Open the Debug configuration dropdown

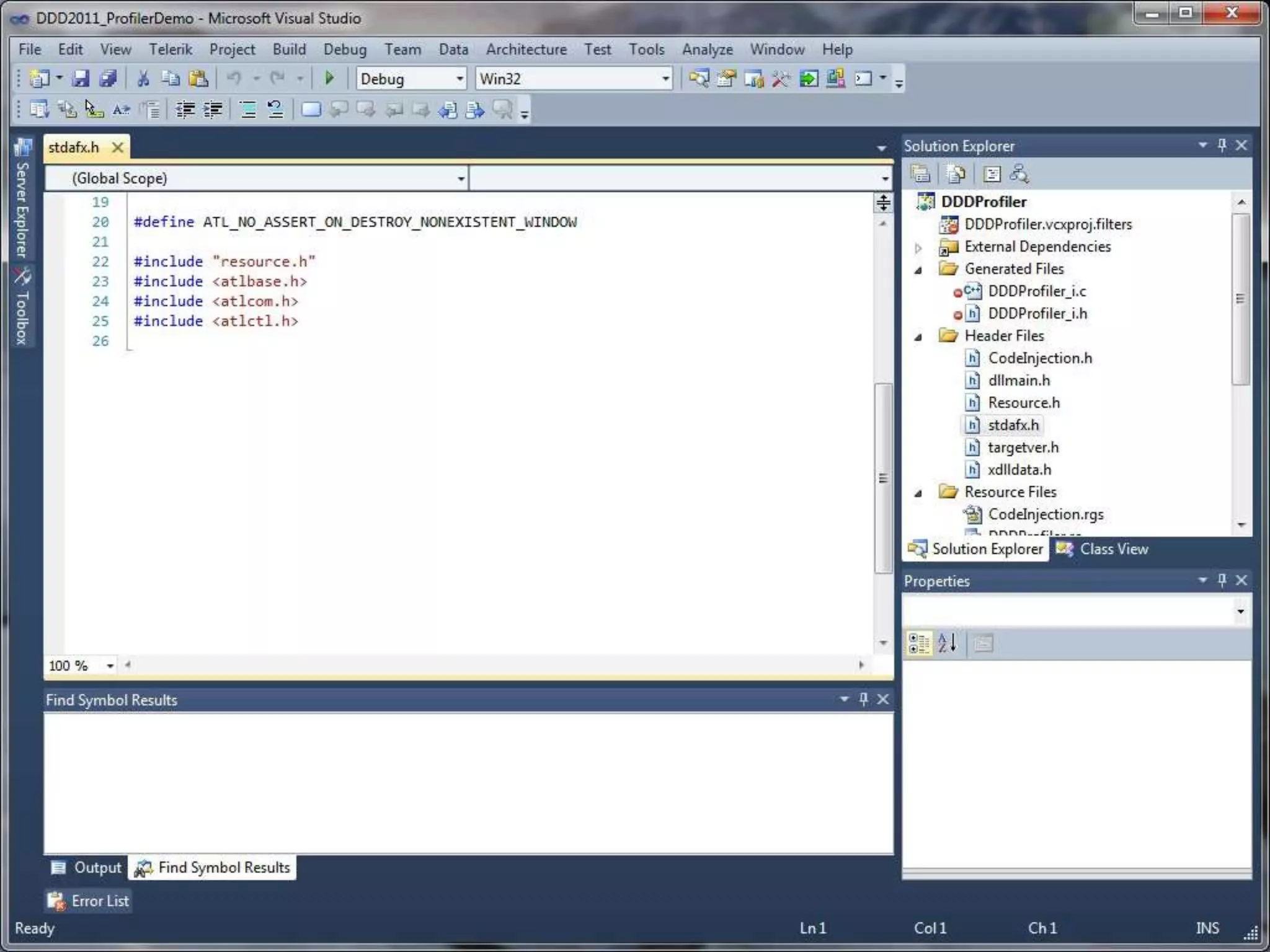point(460,79)
